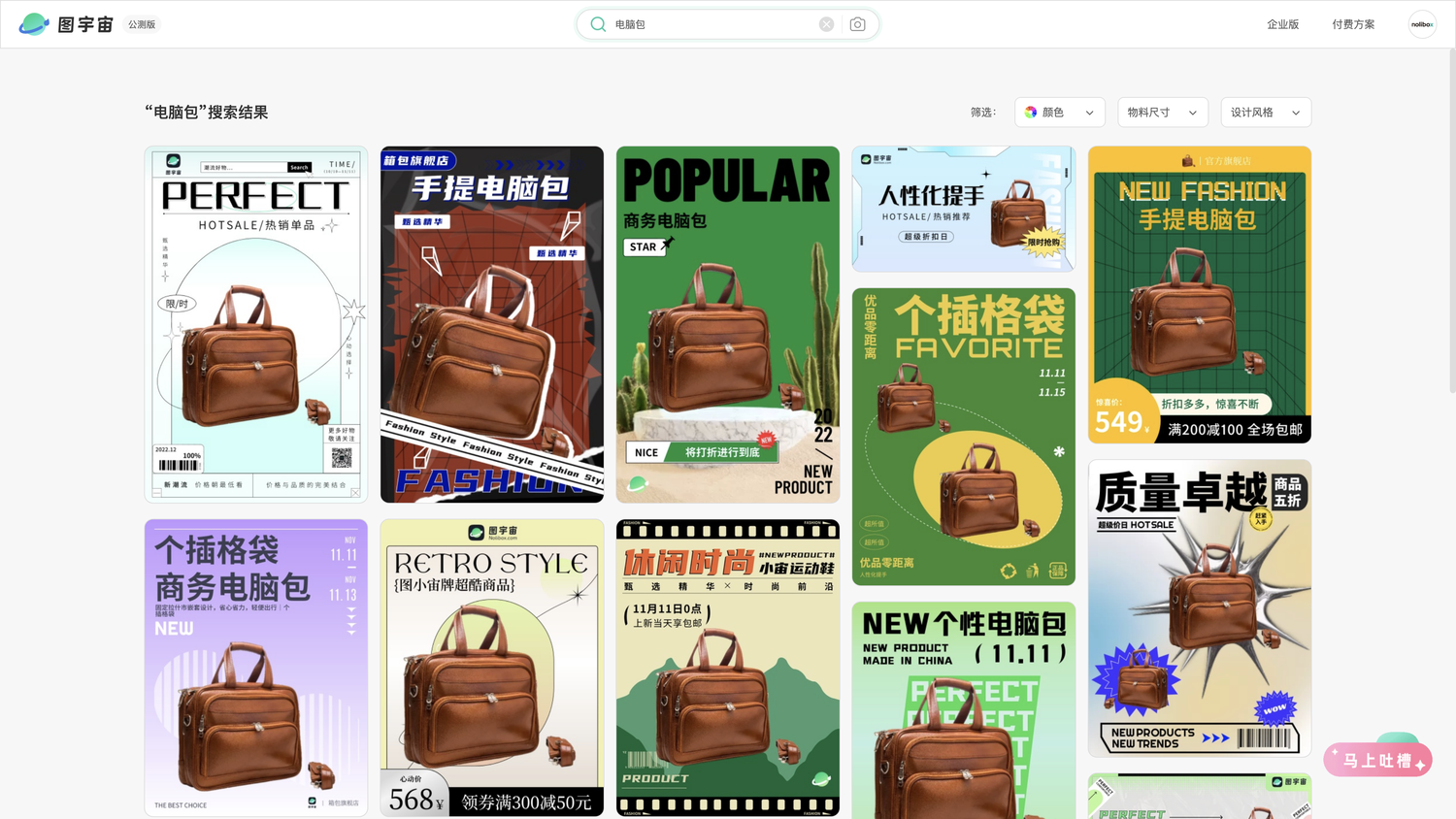The width and height of the screenshot is (1456, 819).
Task: Open the NEW 个性电脑包 11.11 poster
Action: click(x=964, y=710)
